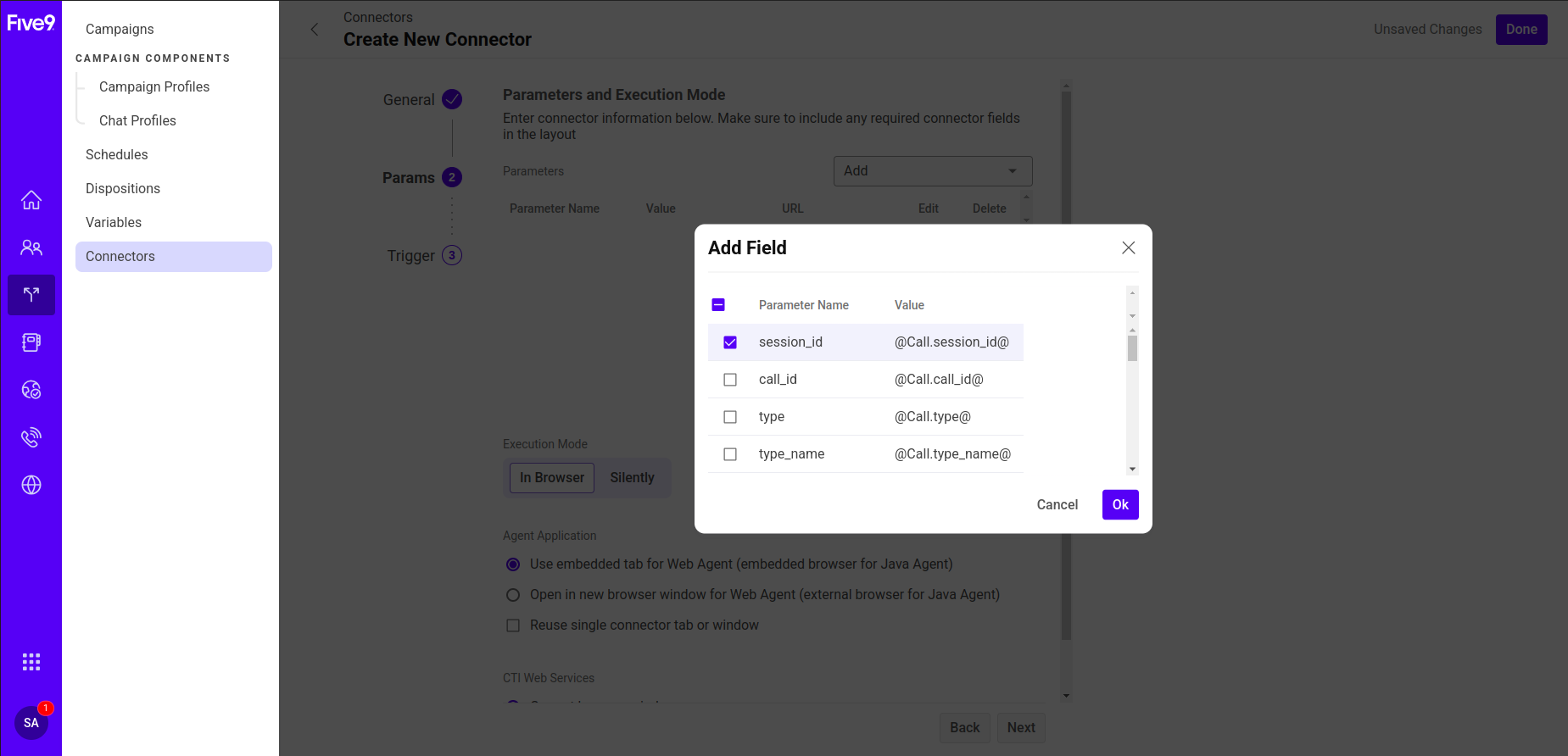1568x756 pixels.
Task: Click the back chevron beside Connectors
Action: [315, 30]
